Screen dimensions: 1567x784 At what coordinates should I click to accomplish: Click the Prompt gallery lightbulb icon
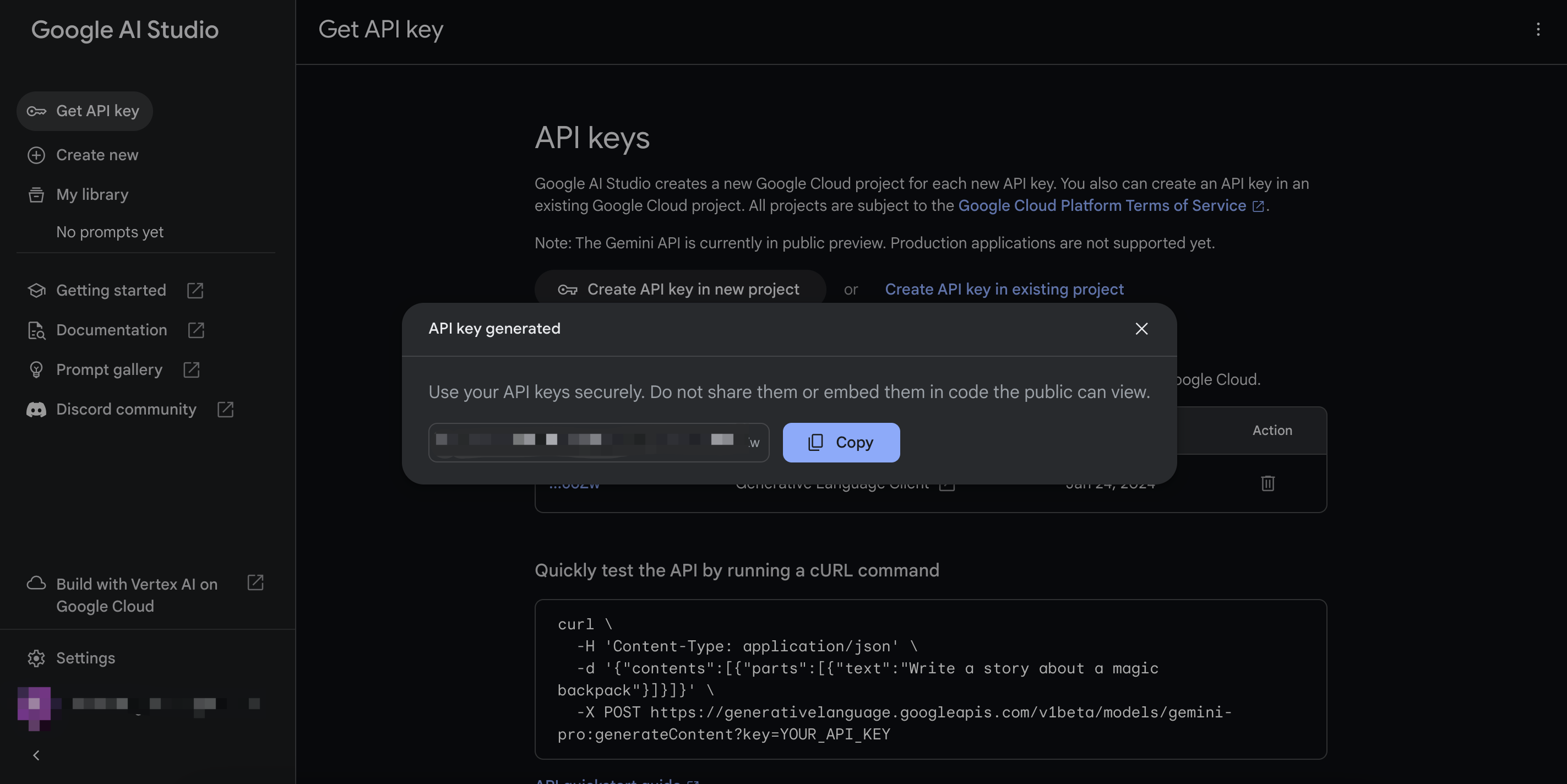36,370
